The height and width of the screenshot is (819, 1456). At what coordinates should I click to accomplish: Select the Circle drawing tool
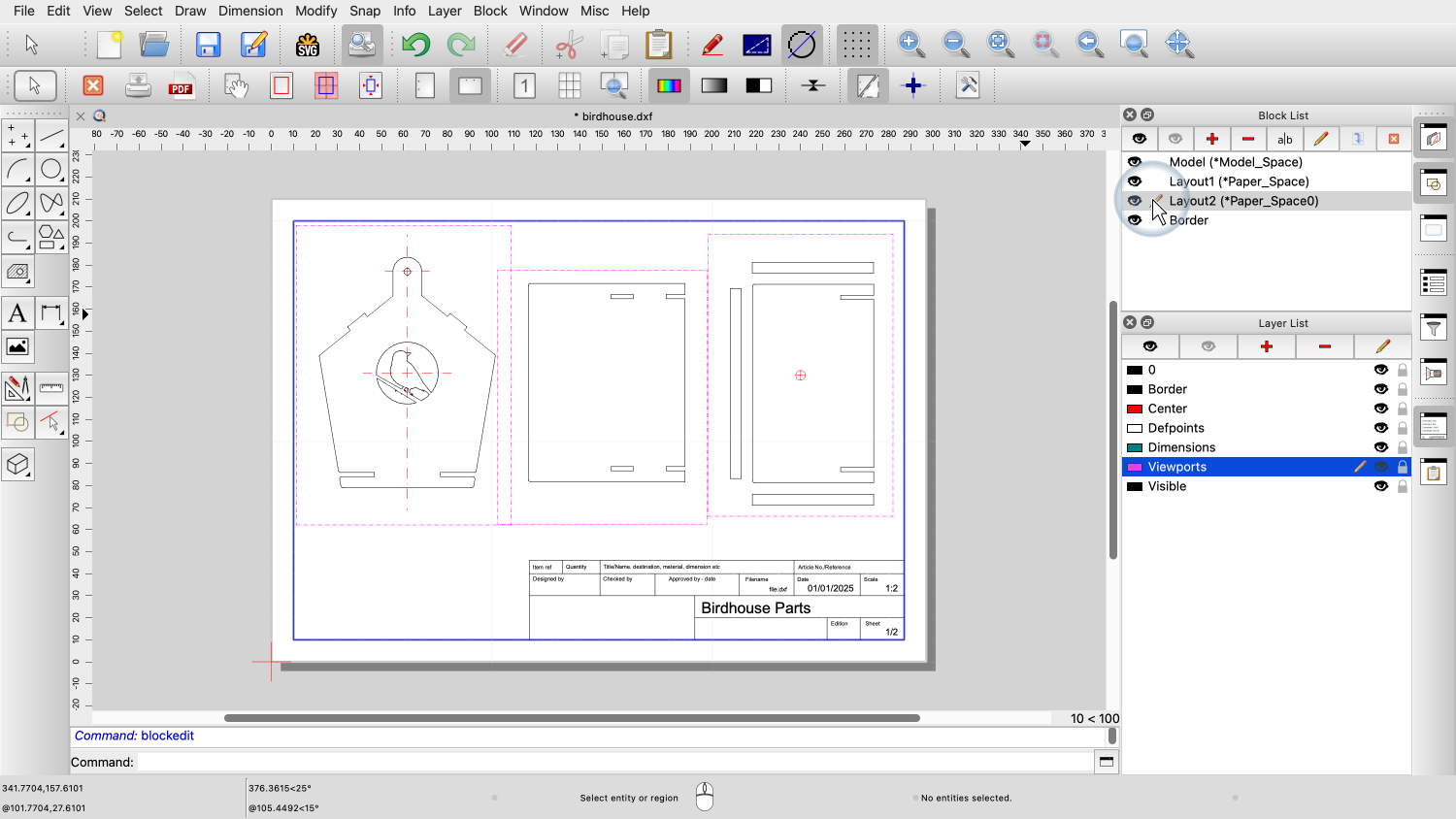pyautogui.click(x=51, y=170)
